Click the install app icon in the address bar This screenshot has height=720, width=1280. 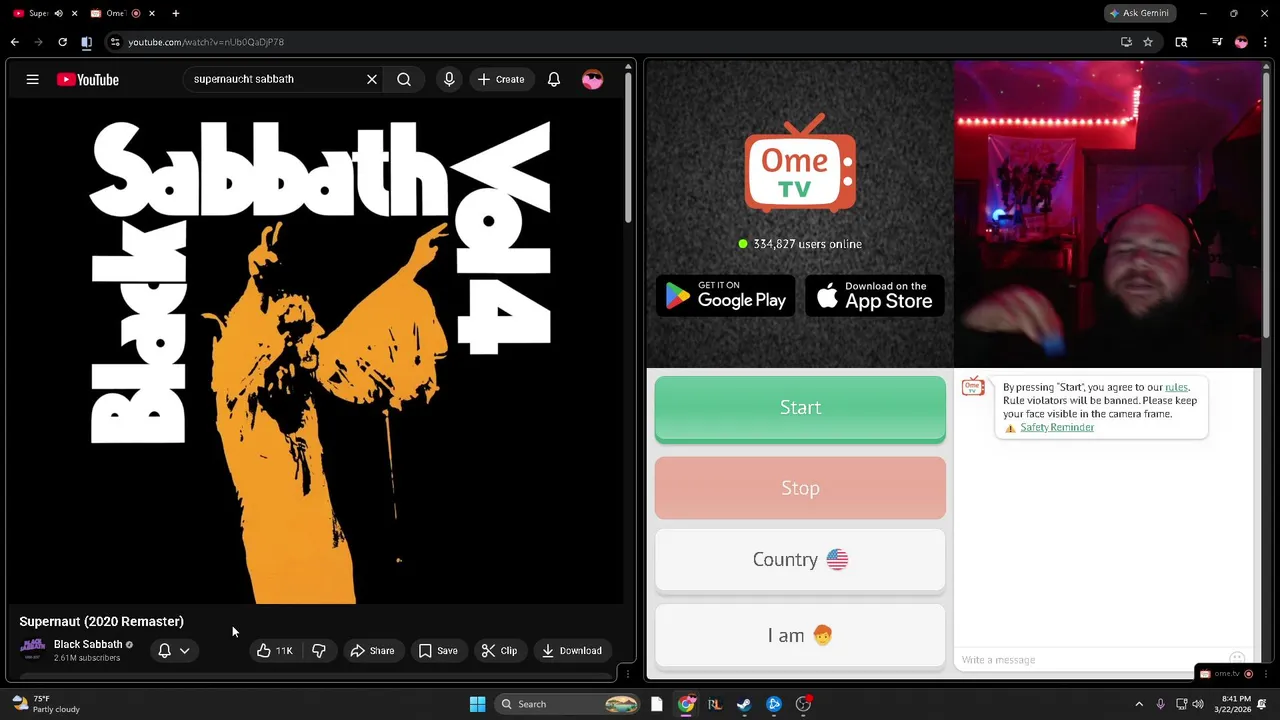(1126, 42)
